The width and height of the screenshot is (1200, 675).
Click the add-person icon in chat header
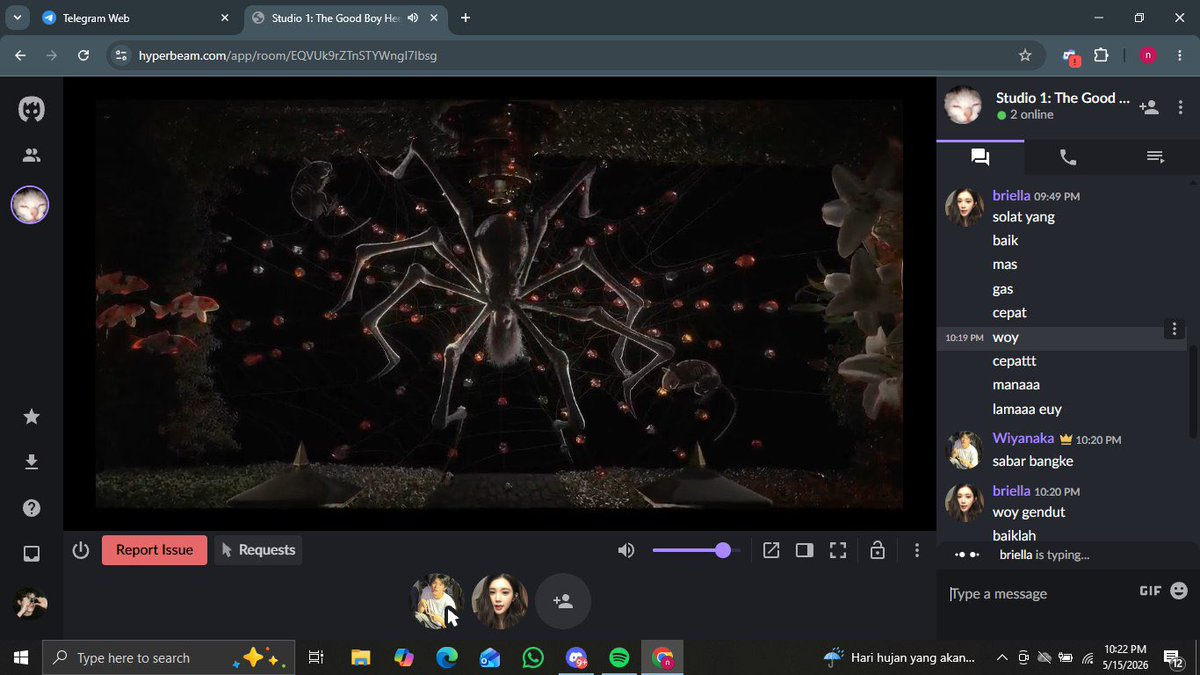1149,106
